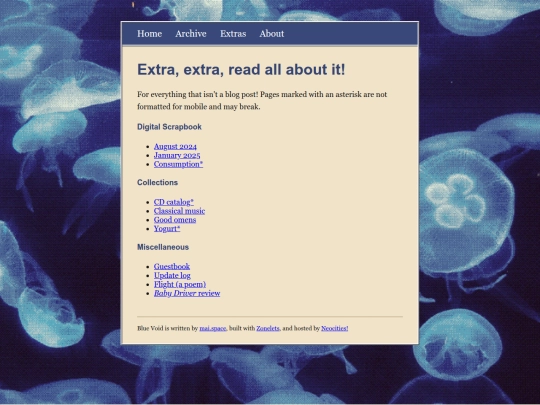The height and width of the screenshot is (405, 540).
Task: Open the August 2024 scrapbook link
Action: [x=175, y=147]
